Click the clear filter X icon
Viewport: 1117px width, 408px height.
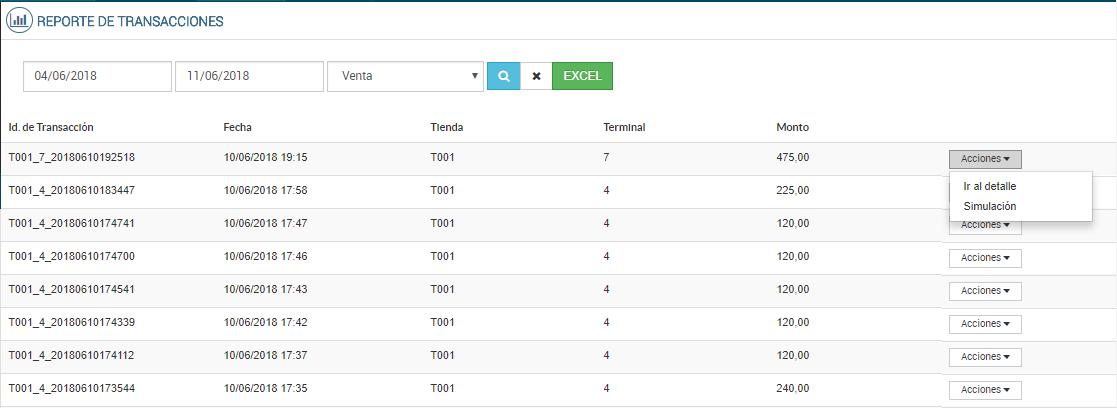[x=536, y=76]
